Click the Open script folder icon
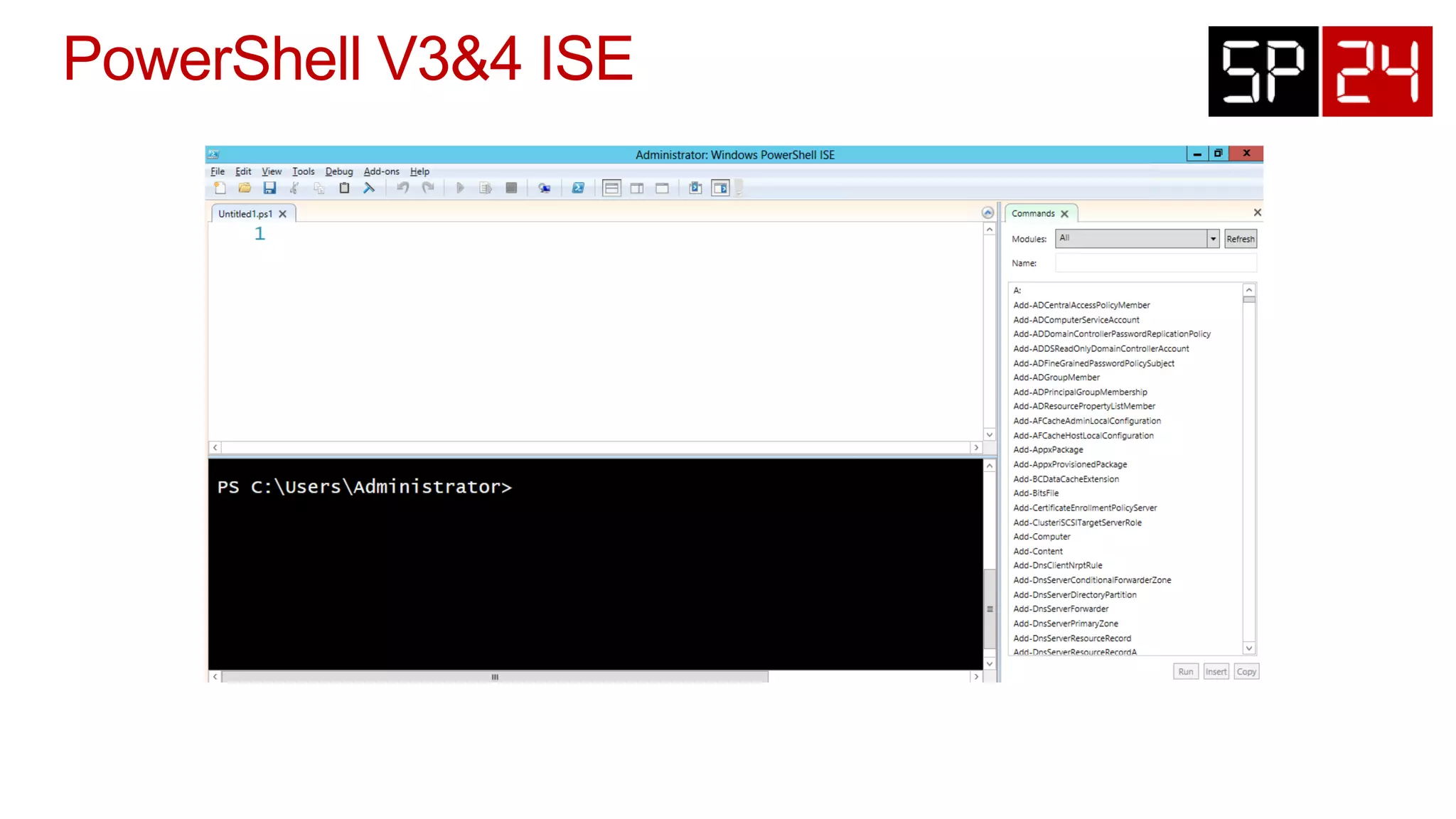The height and width of the screenshot is (819, 1456). [245, 188]
